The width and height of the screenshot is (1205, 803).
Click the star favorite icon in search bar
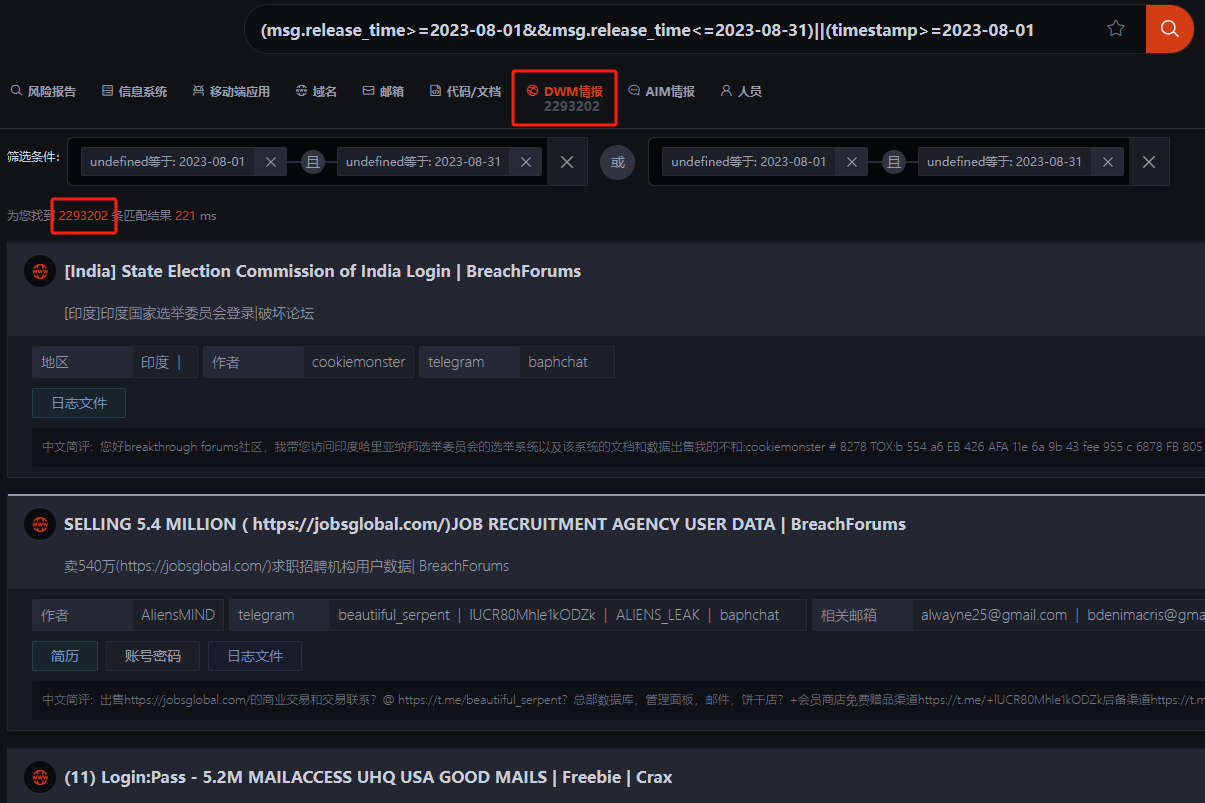1116,29
